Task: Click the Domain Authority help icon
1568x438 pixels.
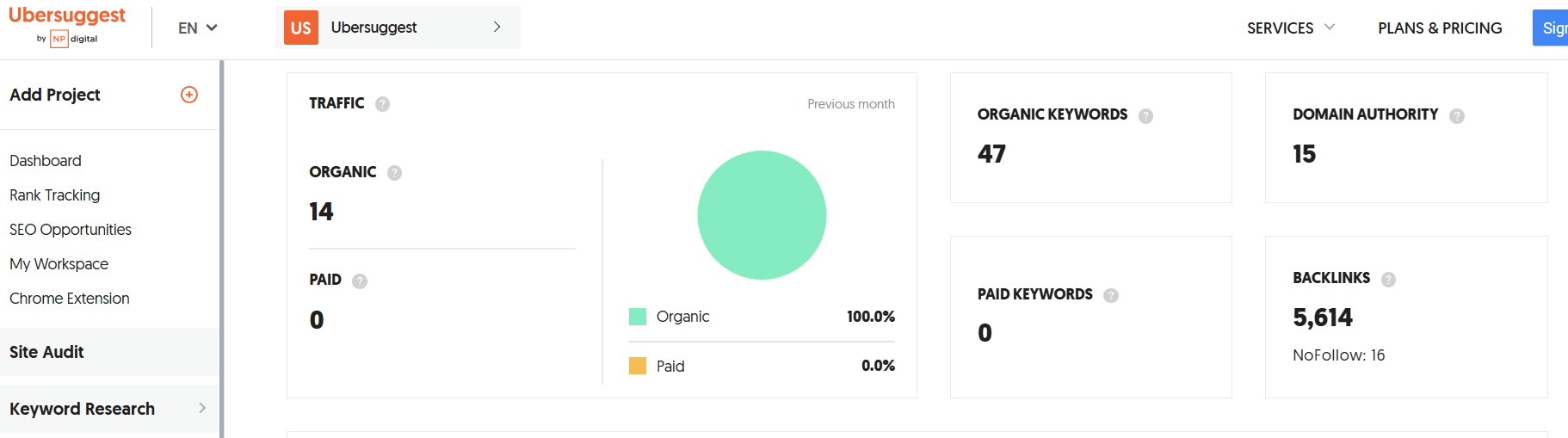Action: (1457, 116)
